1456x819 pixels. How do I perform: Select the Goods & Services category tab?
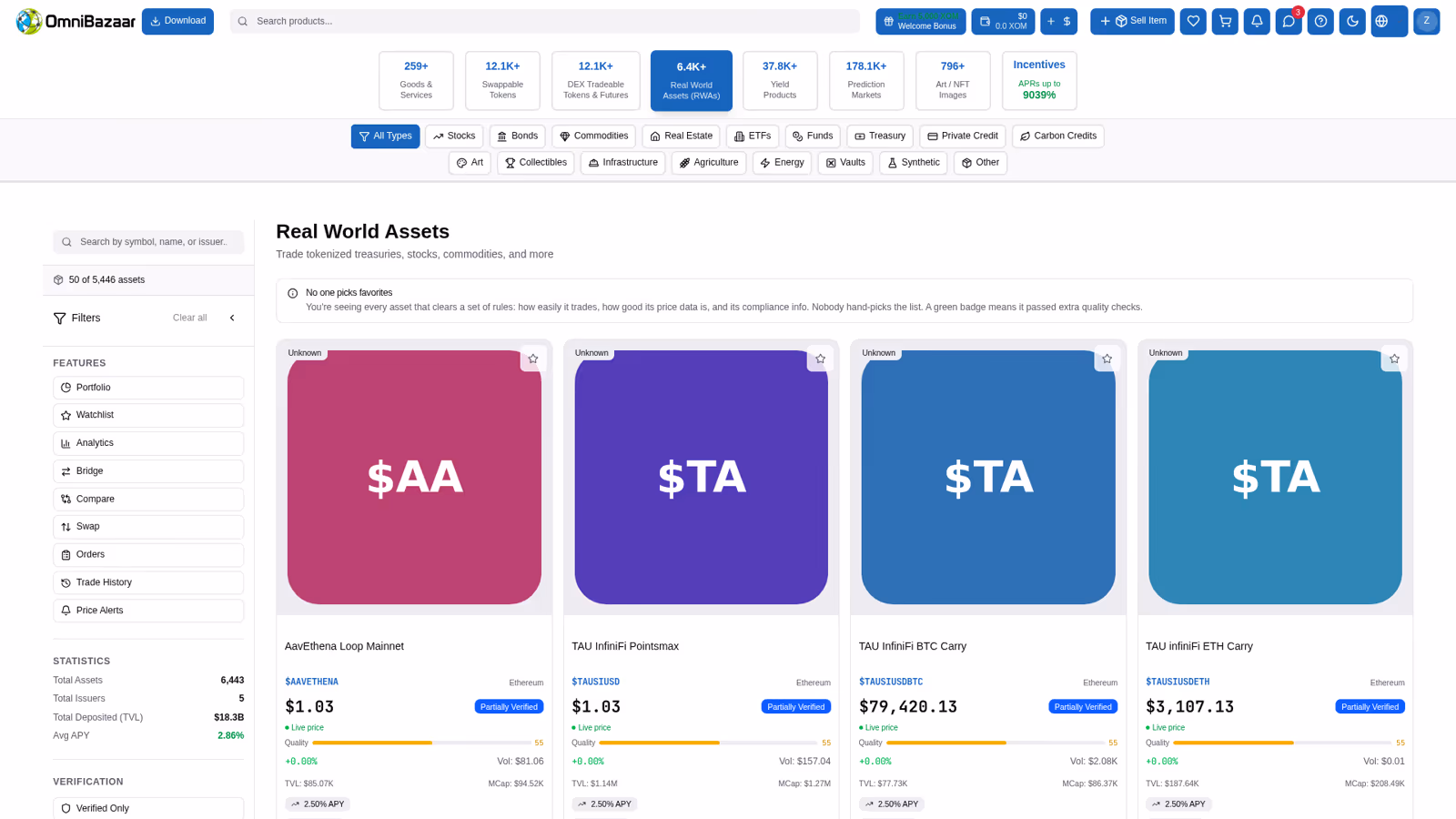(x=416, y=80)
